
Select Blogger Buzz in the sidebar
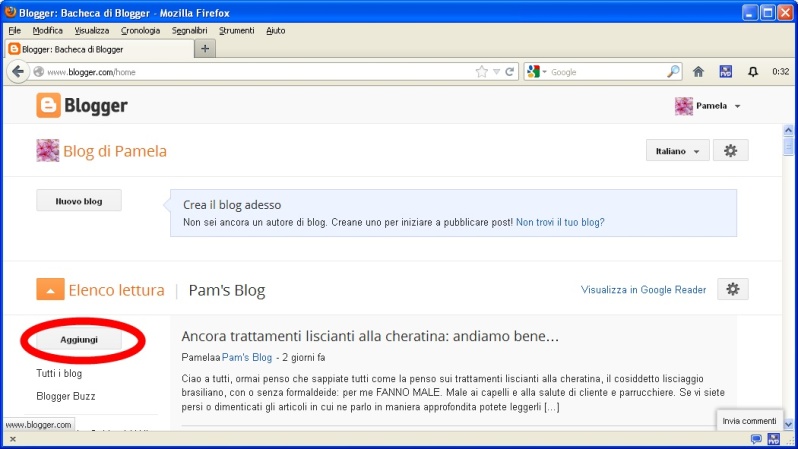point(66,396)
